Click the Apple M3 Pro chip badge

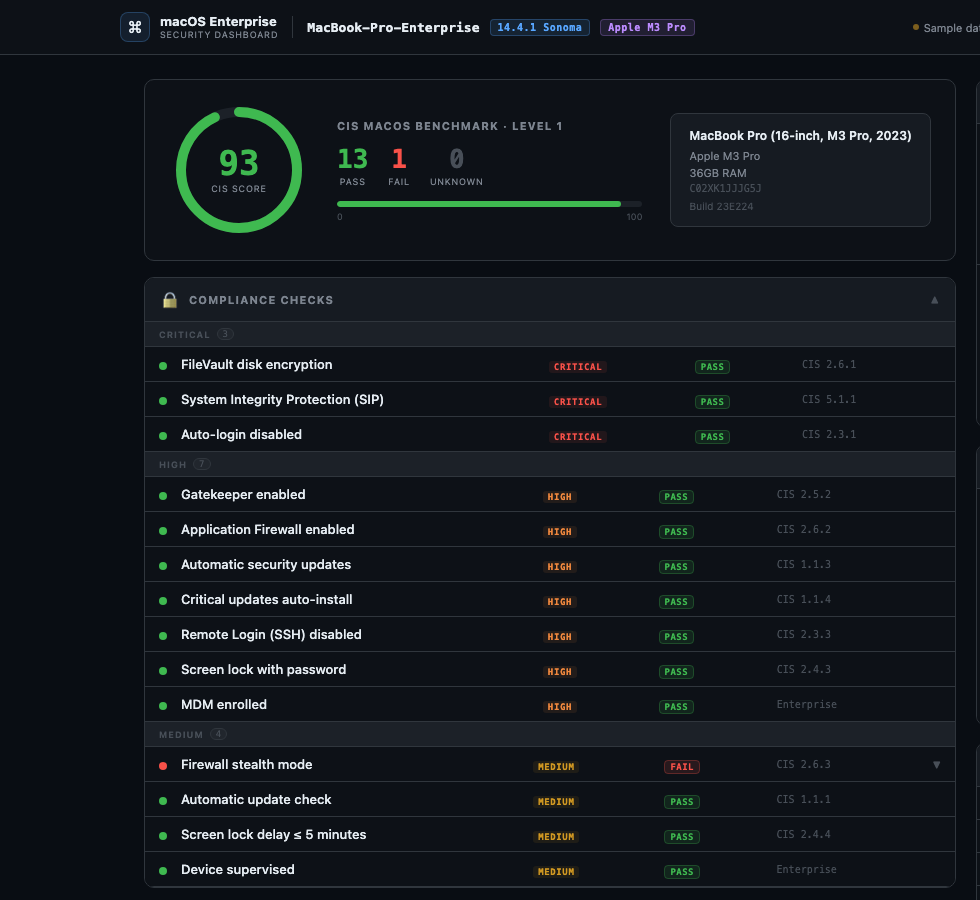coord(647,28)
